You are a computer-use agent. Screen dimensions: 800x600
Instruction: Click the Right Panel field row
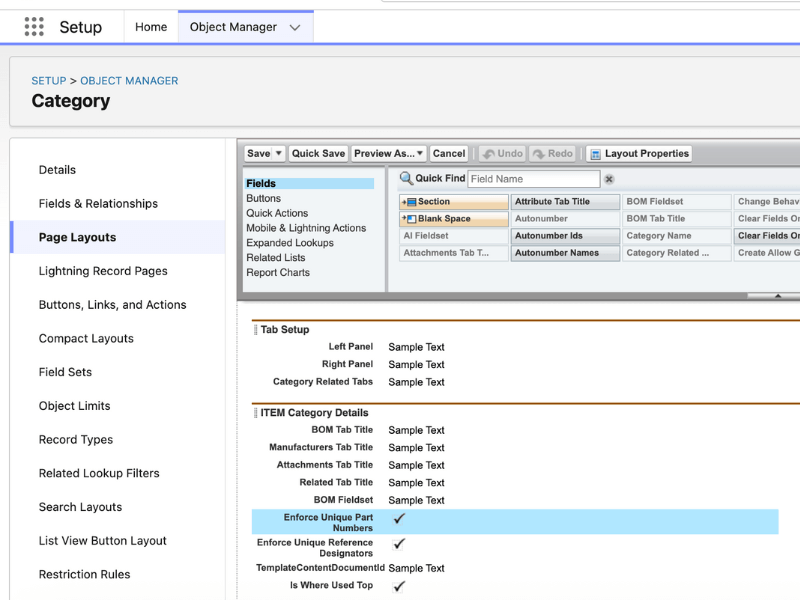515,364
